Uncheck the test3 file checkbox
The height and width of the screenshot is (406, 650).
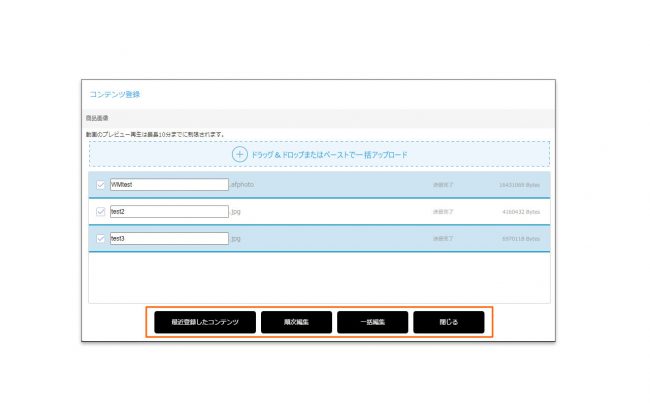coord(100,238)
